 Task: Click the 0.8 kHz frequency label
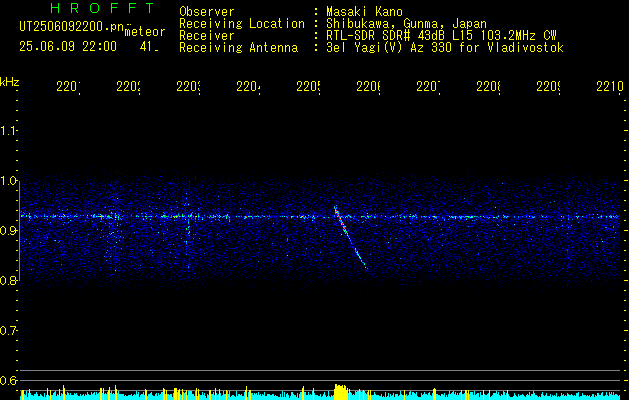[x=8, y=280]
